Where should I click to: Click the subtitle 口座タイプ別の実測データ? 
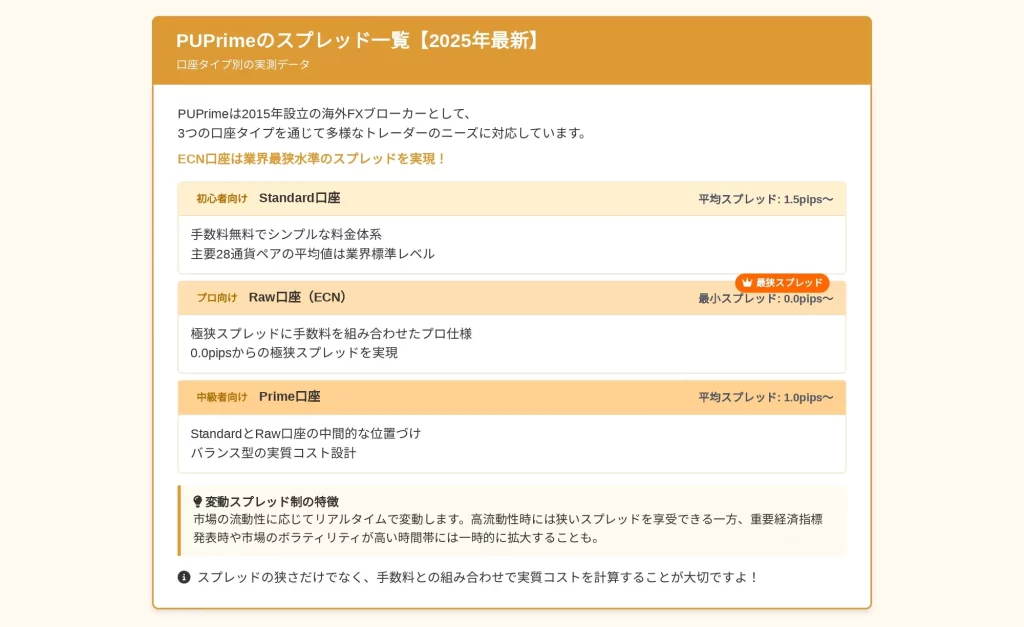pyautogui.click(x=243, y=65)
